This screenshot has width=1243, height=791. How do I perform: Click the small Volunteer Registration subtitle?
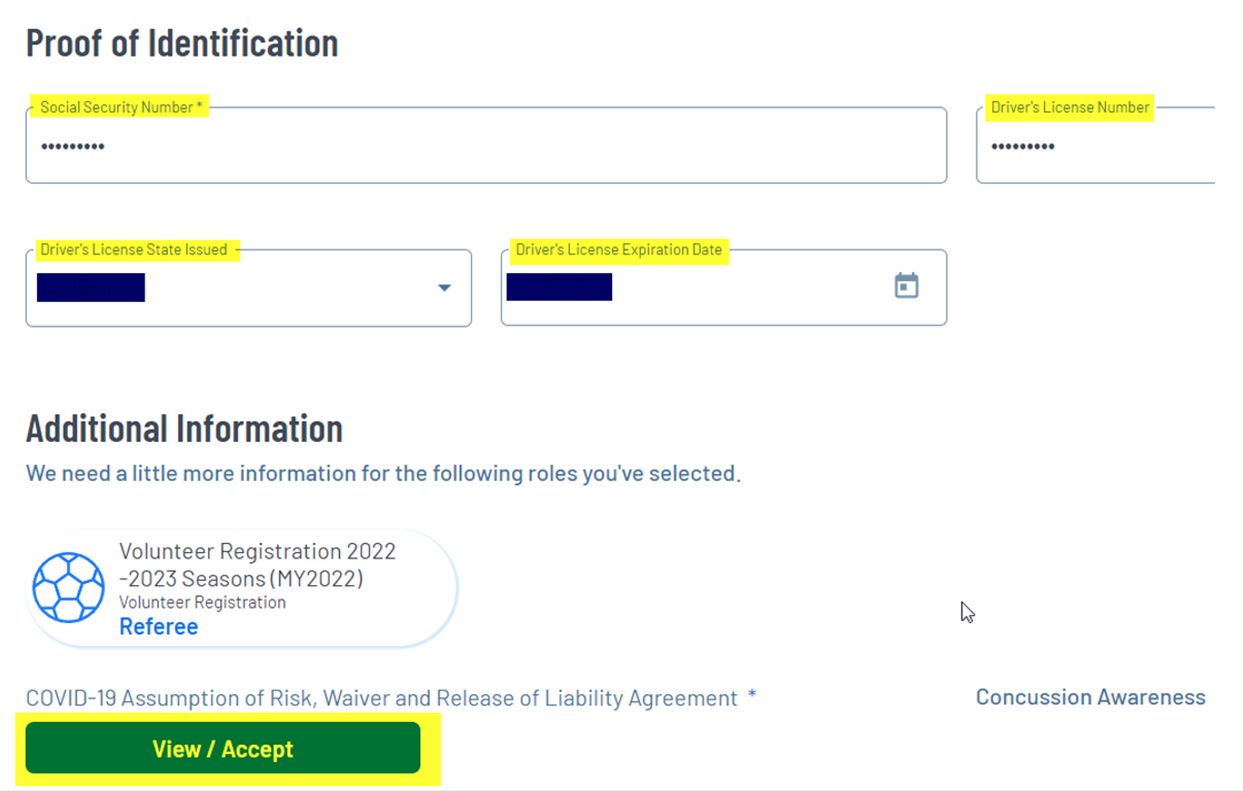click(x=202, y=602)
